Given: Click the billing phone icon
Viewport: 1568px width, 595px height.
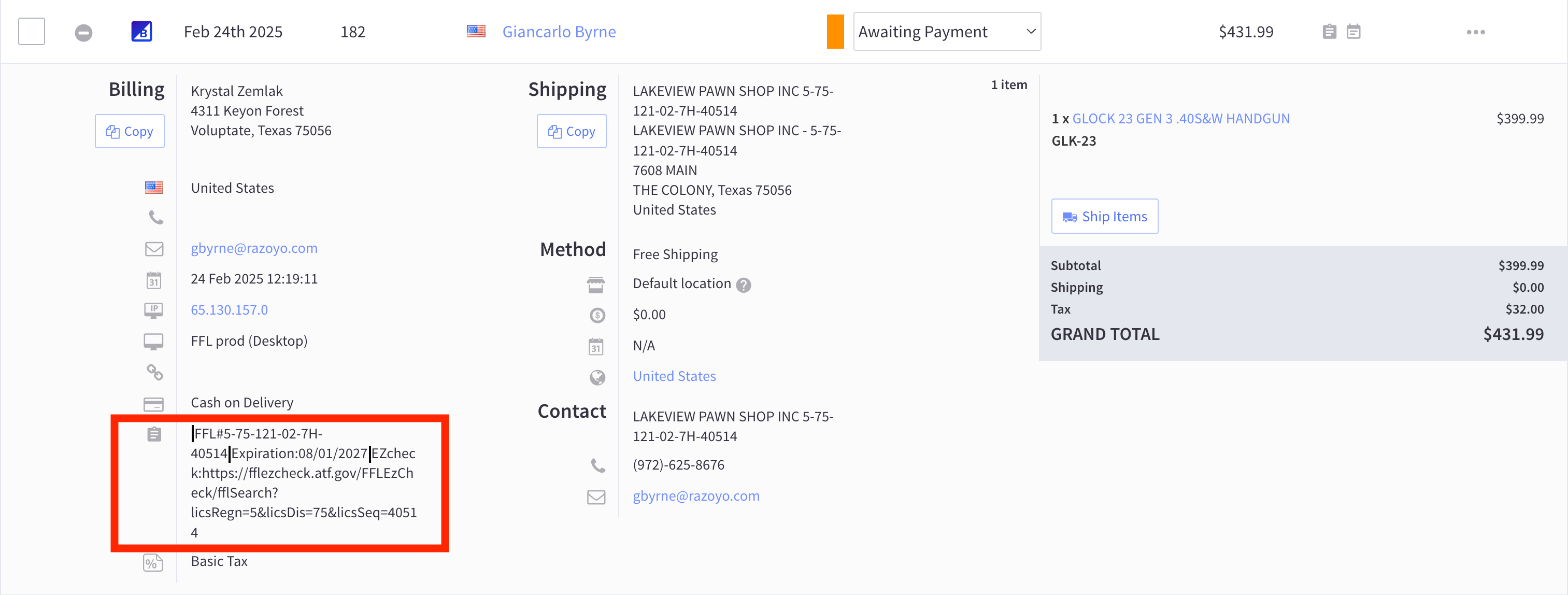Looking at the screenshot, I should pos(156,217).
